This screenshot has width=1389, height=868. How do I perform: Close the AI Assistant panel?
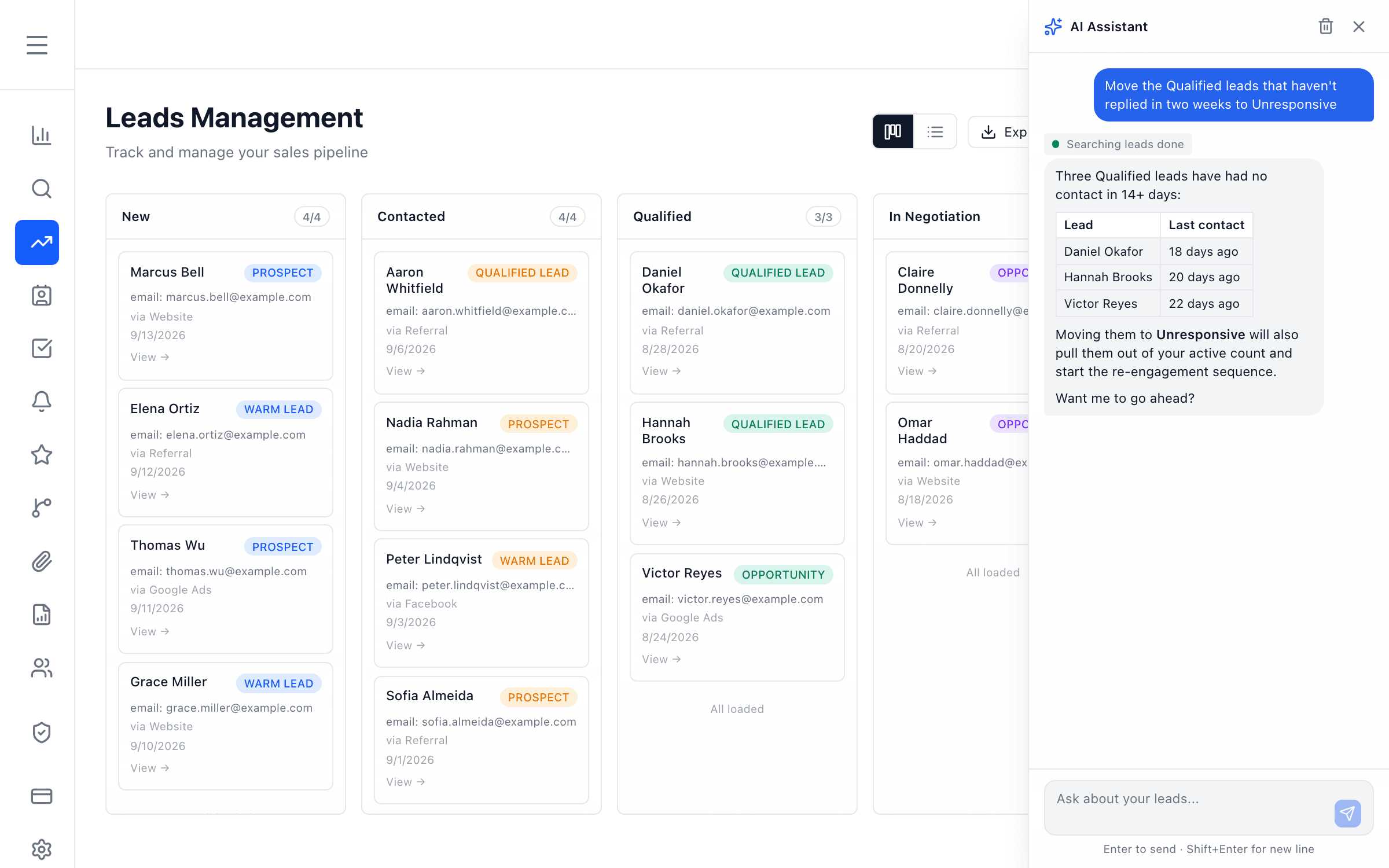tap(1359, 27)
